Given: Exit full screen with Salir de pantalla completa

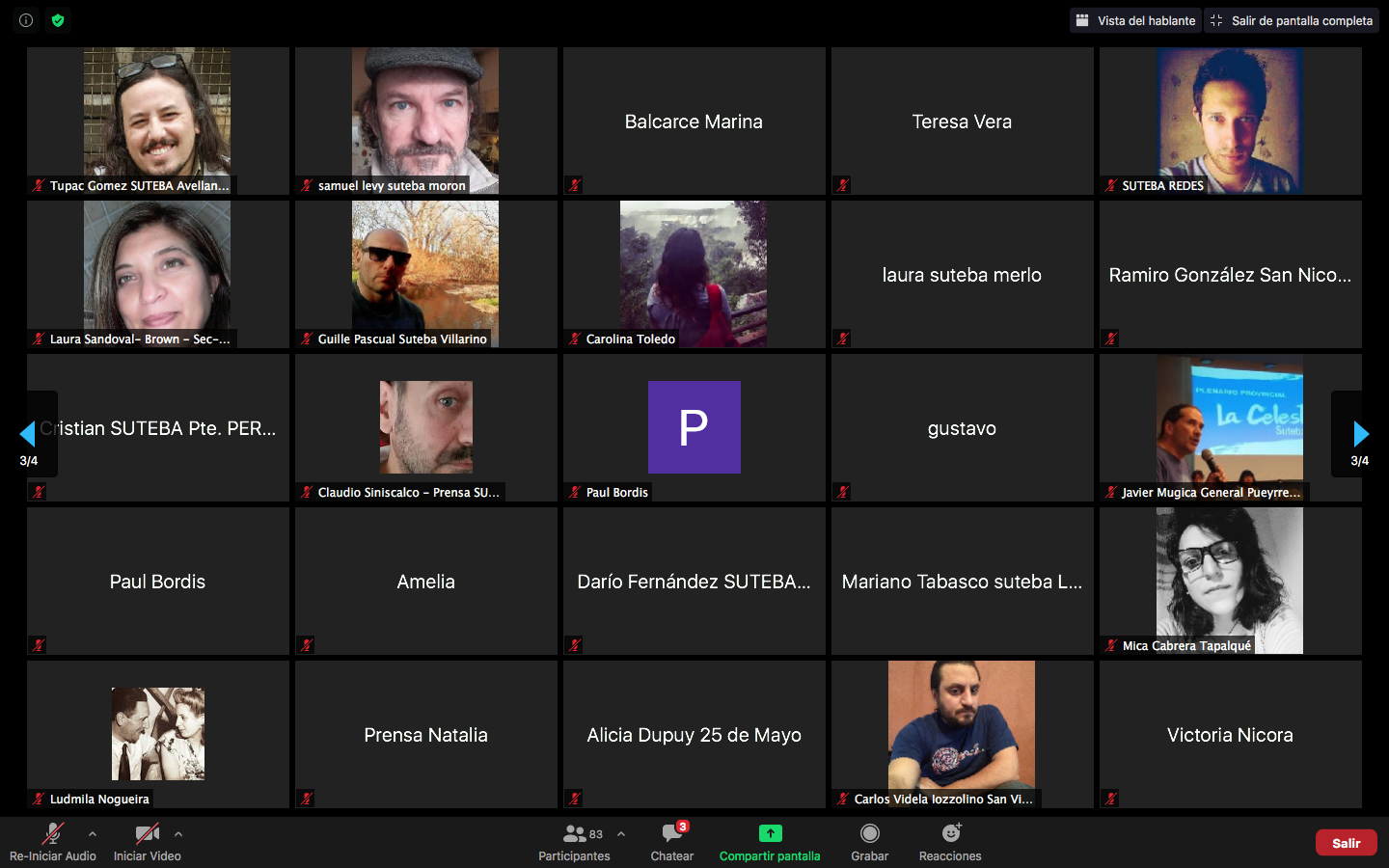Looking at the screenshot, I should (1292, 20).
